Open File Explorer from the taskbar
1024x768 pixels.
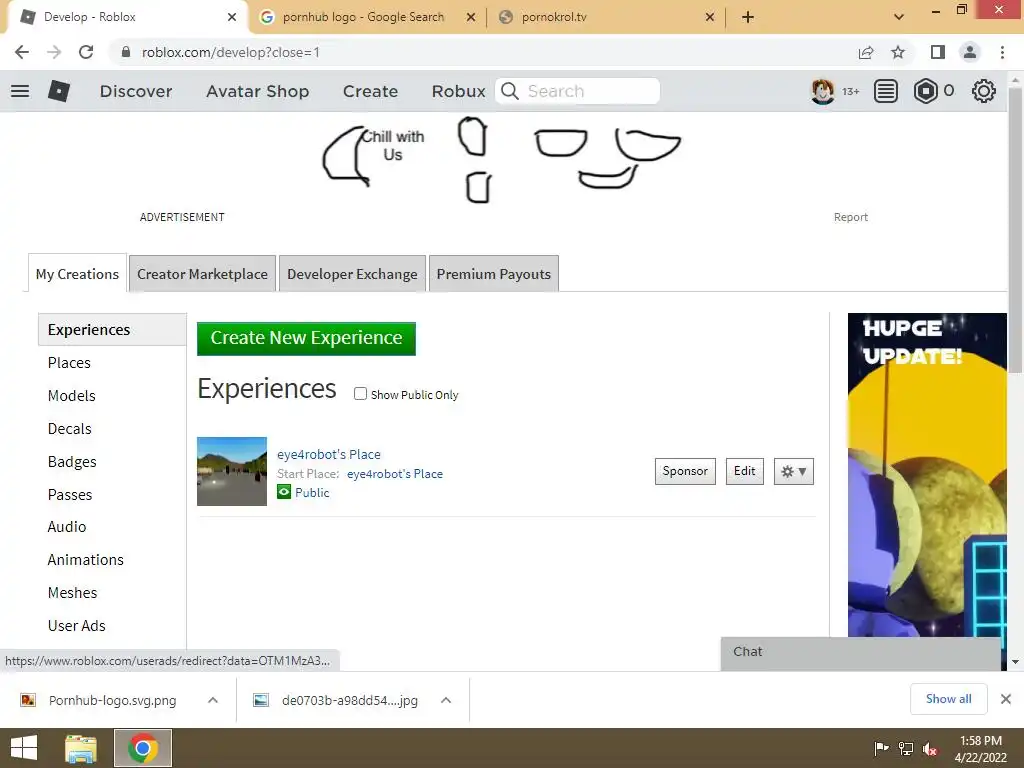pos(81,748)
